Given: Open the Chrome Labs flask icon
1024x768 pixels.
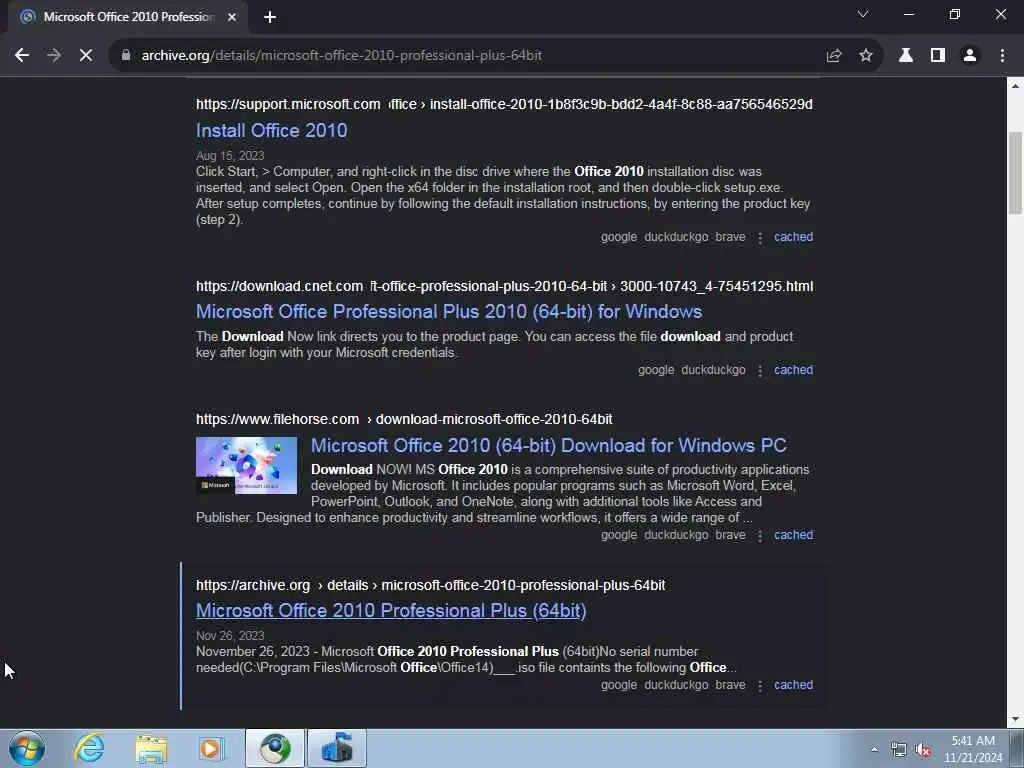Looking at the screenshot, I should click(x=906, y=56).
